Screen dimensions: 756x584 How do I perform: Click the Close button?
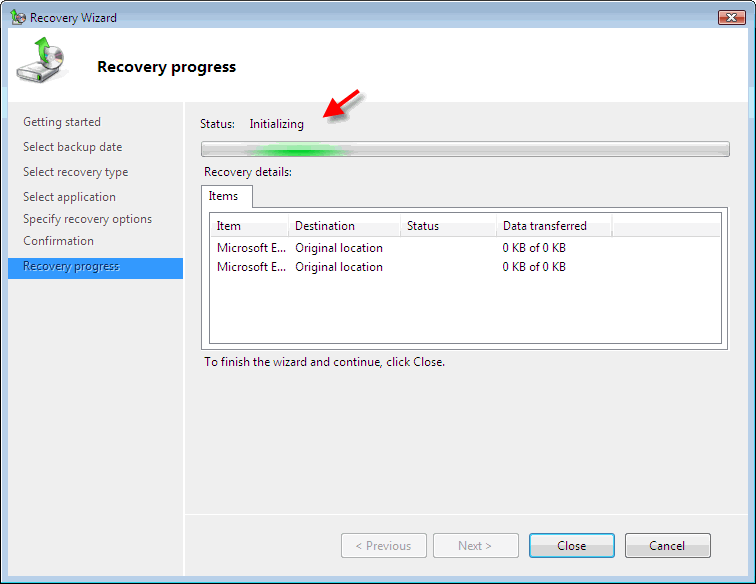571,545
